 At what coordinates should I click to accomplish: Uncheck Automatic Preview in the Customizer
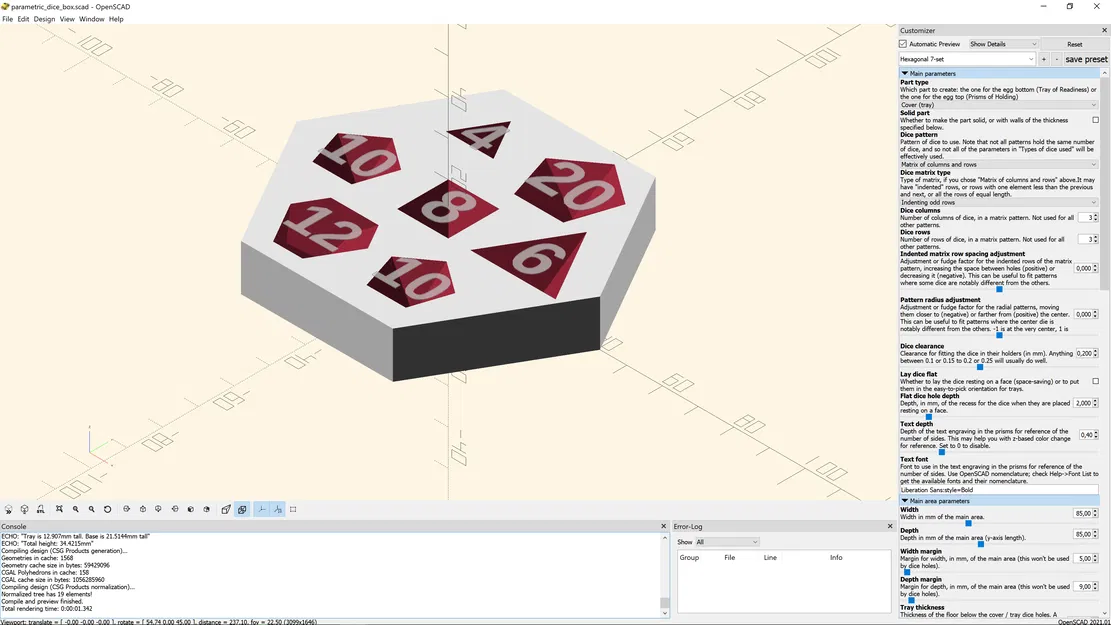[x=902, y=43]
